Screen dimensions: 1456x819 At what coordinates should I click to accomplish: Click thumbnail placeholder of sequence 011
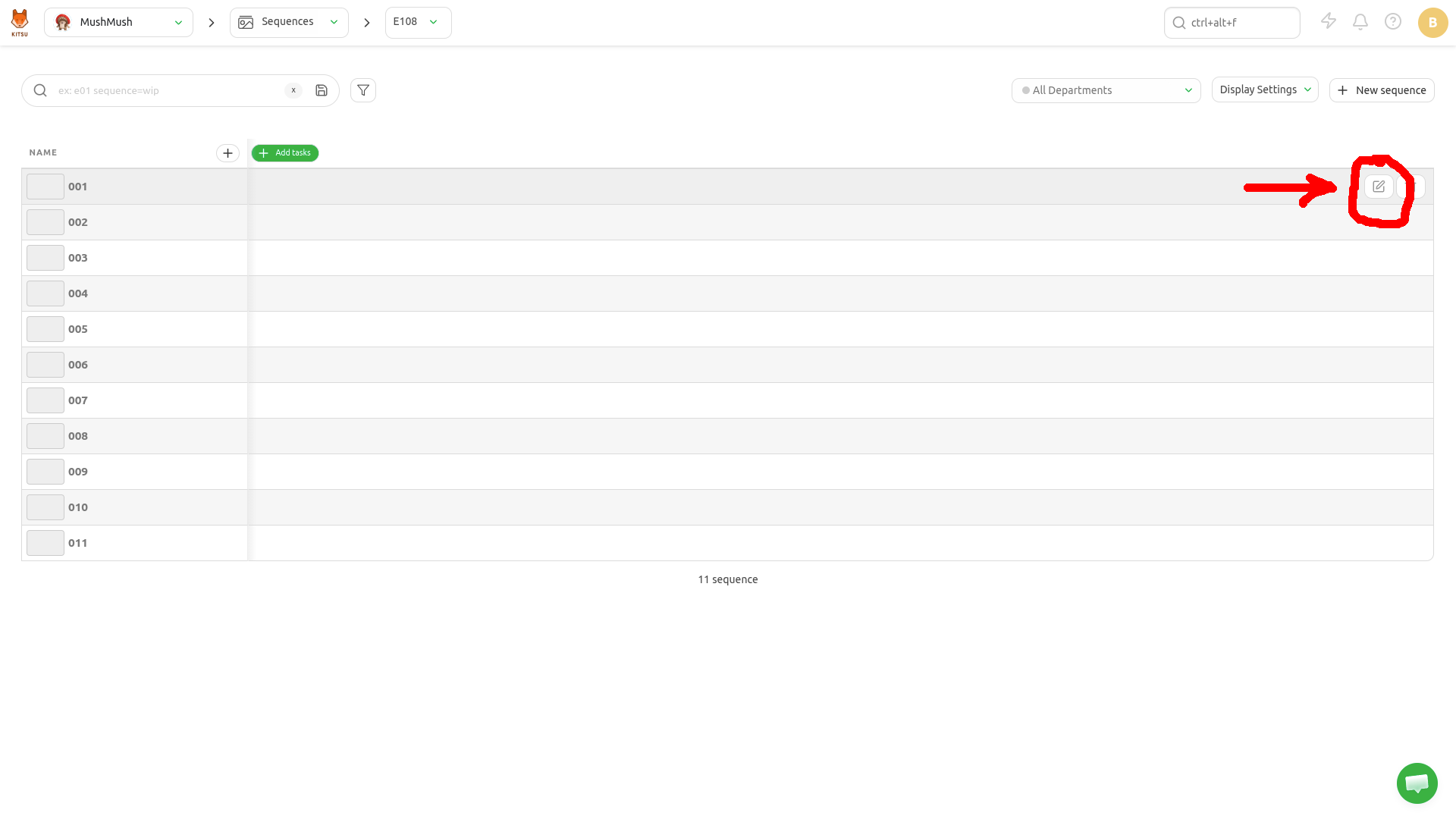pyautogui.click(x=45, y=543)
